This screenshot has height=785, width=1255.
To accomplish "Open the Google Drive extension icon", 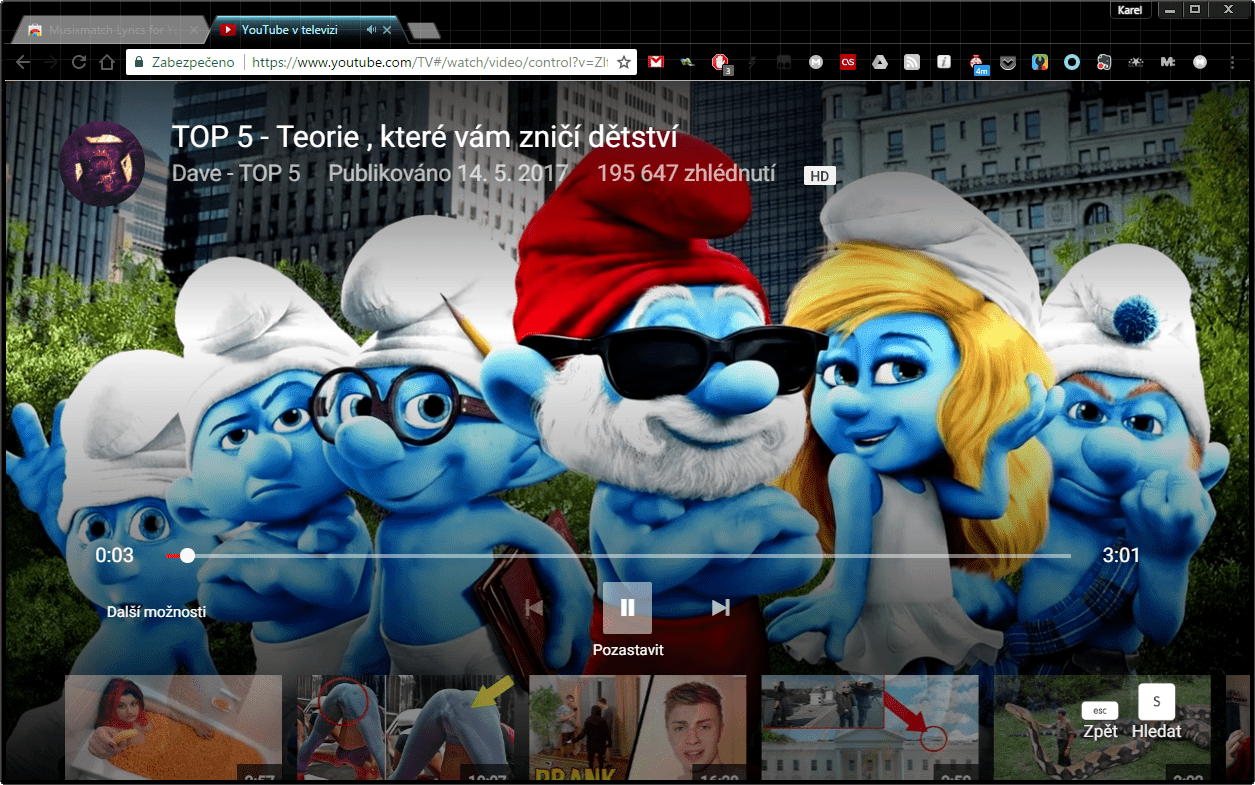I will click(x=879, y=62).
